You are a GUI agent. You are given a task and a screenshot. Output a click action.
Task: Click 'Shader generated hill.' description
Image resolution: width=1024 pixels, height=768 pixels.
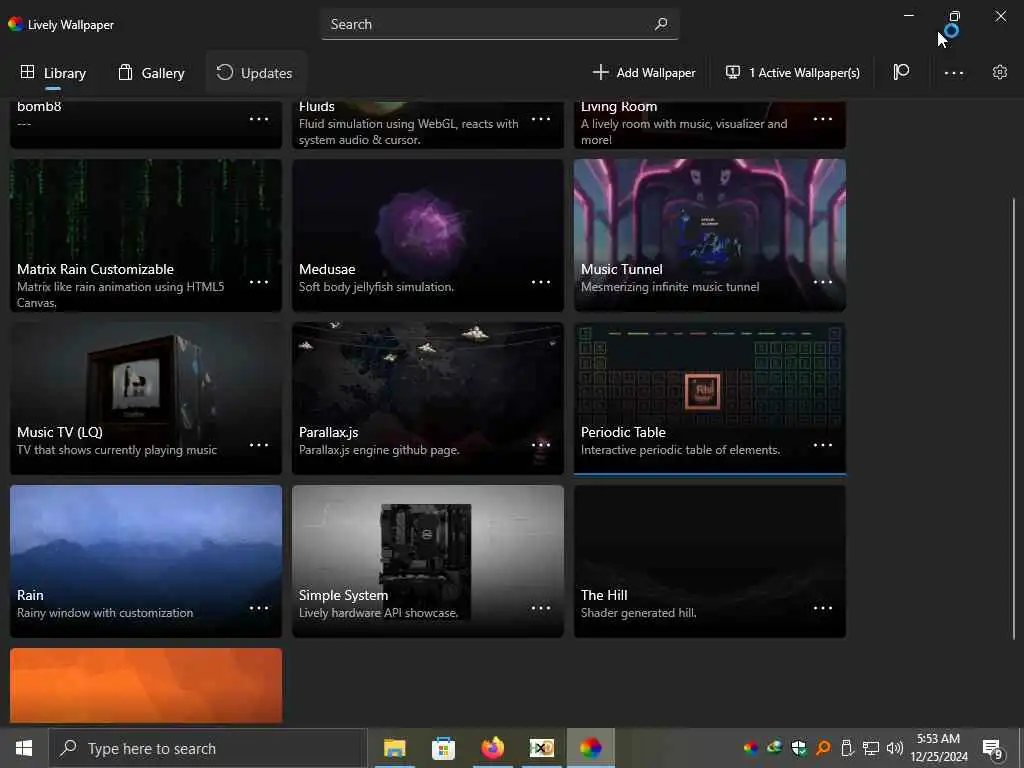click(639, 613)
